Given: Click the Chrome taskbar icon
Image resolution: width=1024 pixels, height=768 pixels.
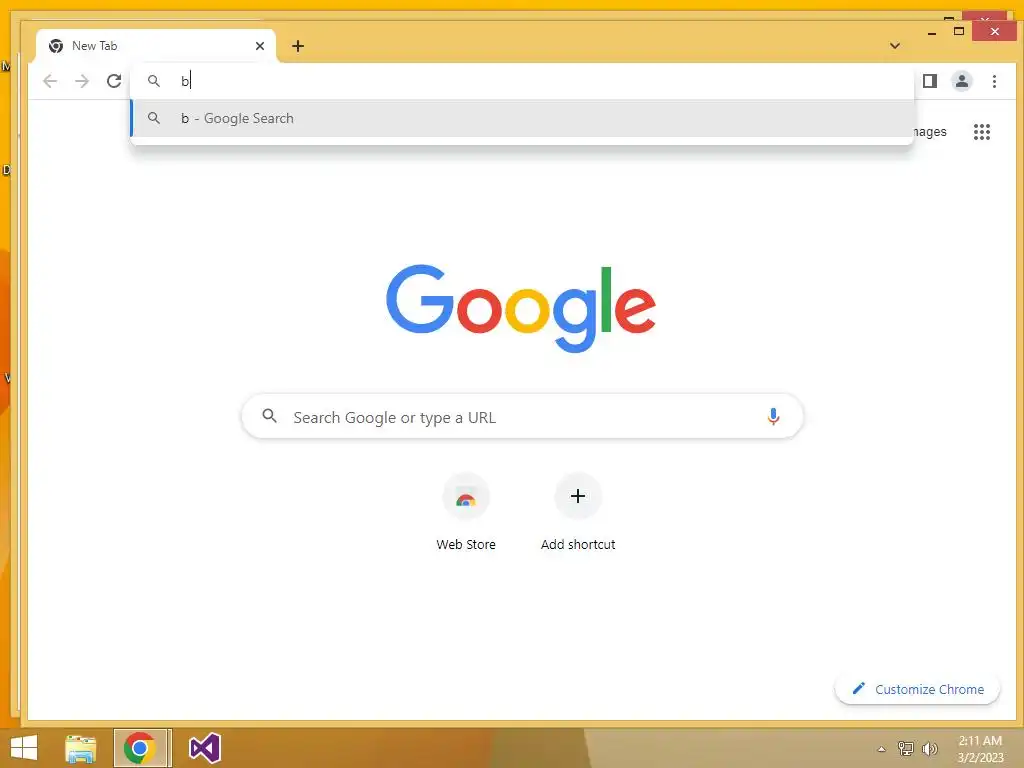Looking at the screenshot, I should [x=139, y=748].
